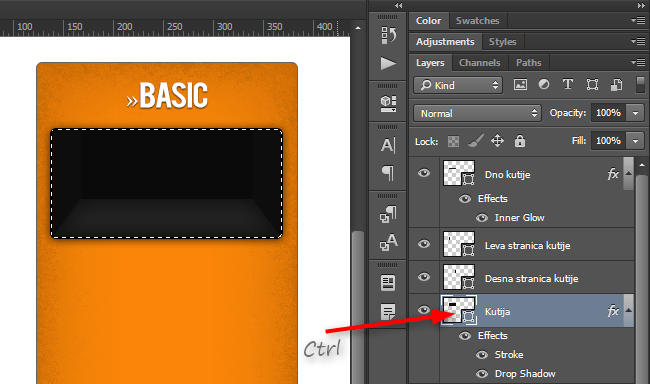Viewport: 650px width, 384px height.
Task: Collapse icon dock double-arrow
Action: [398, 5]
